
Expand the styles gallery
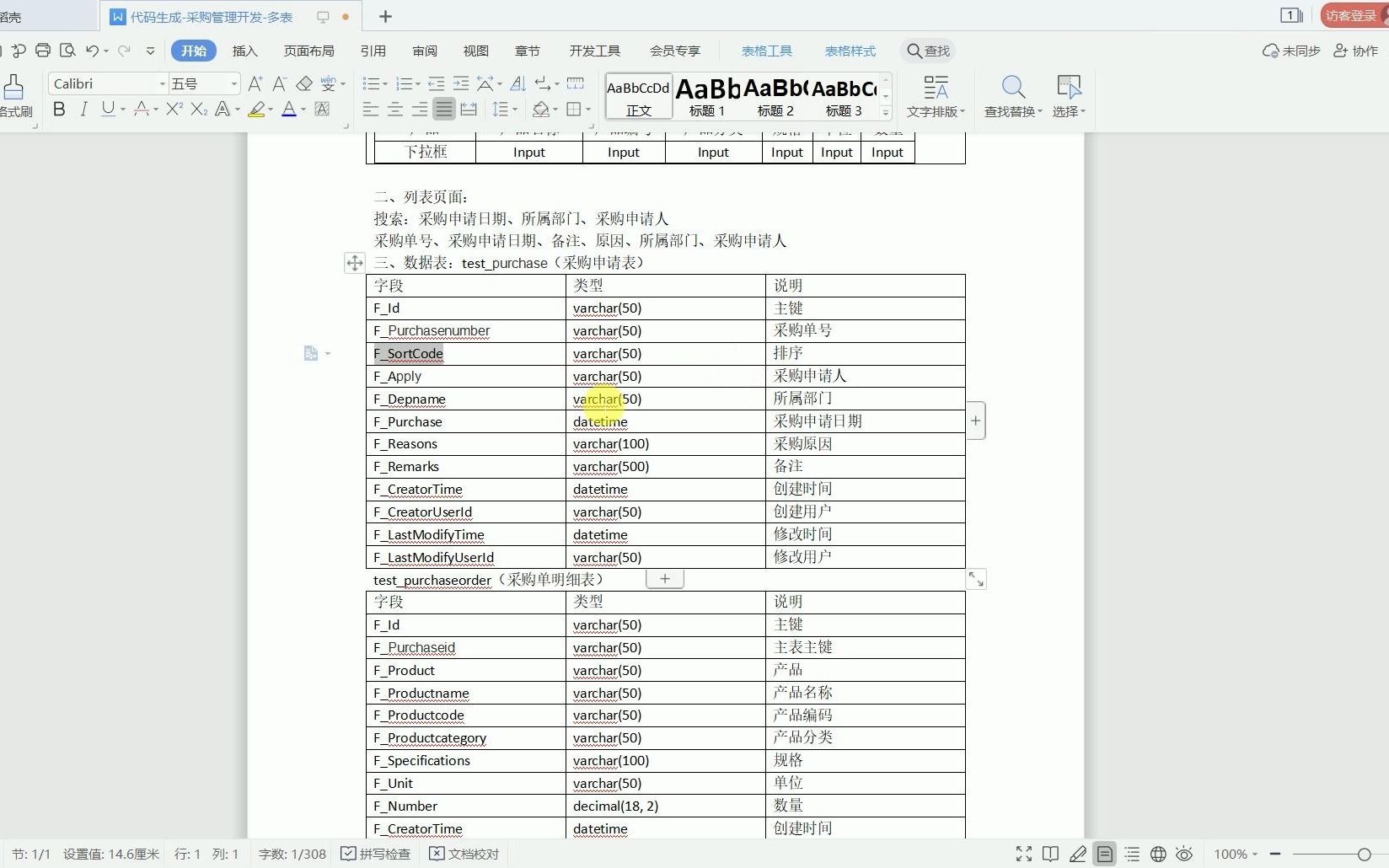(886, 112)
